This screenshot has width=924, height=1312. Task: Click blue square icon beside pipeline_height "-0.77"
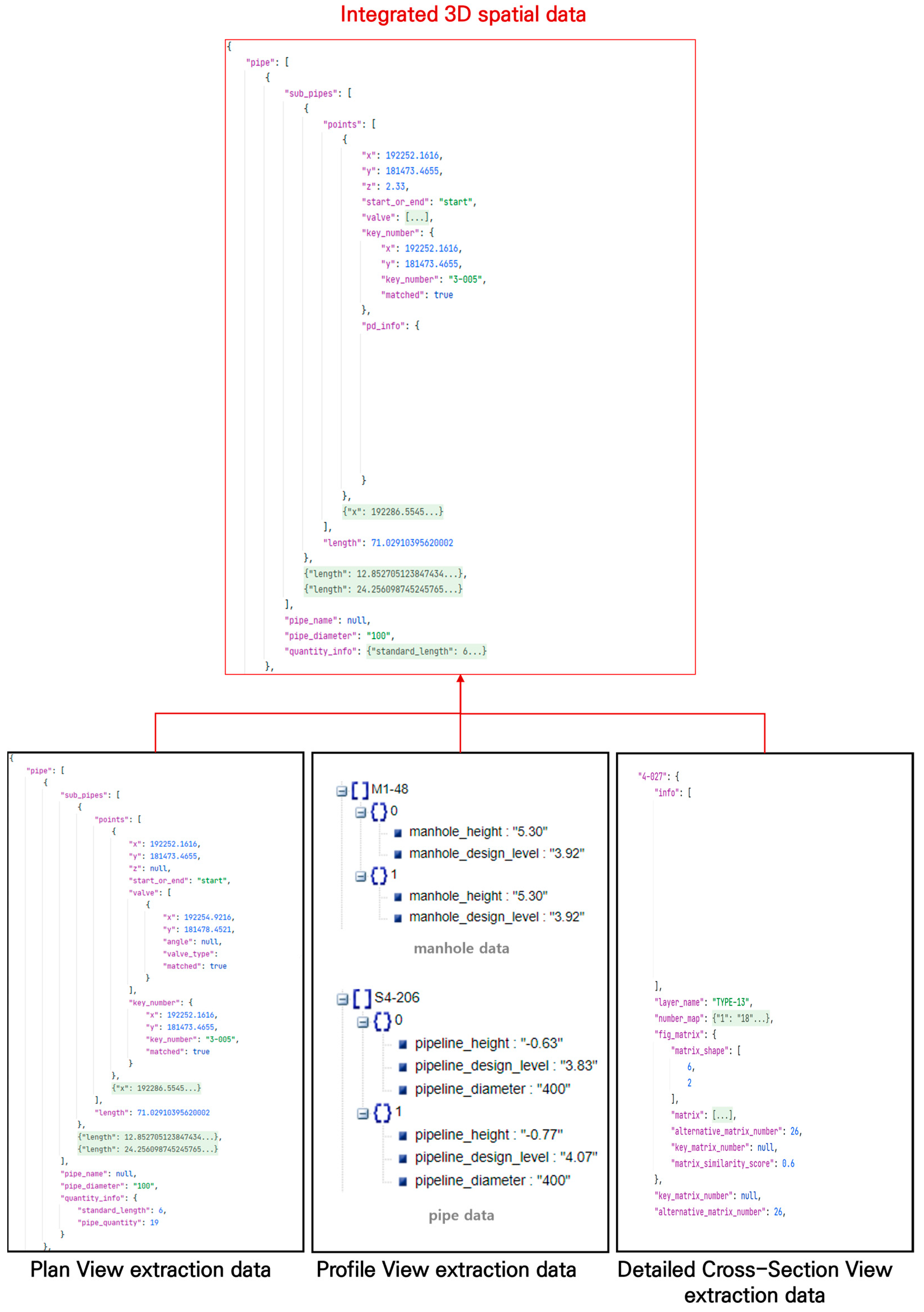tap(403, 1135)
